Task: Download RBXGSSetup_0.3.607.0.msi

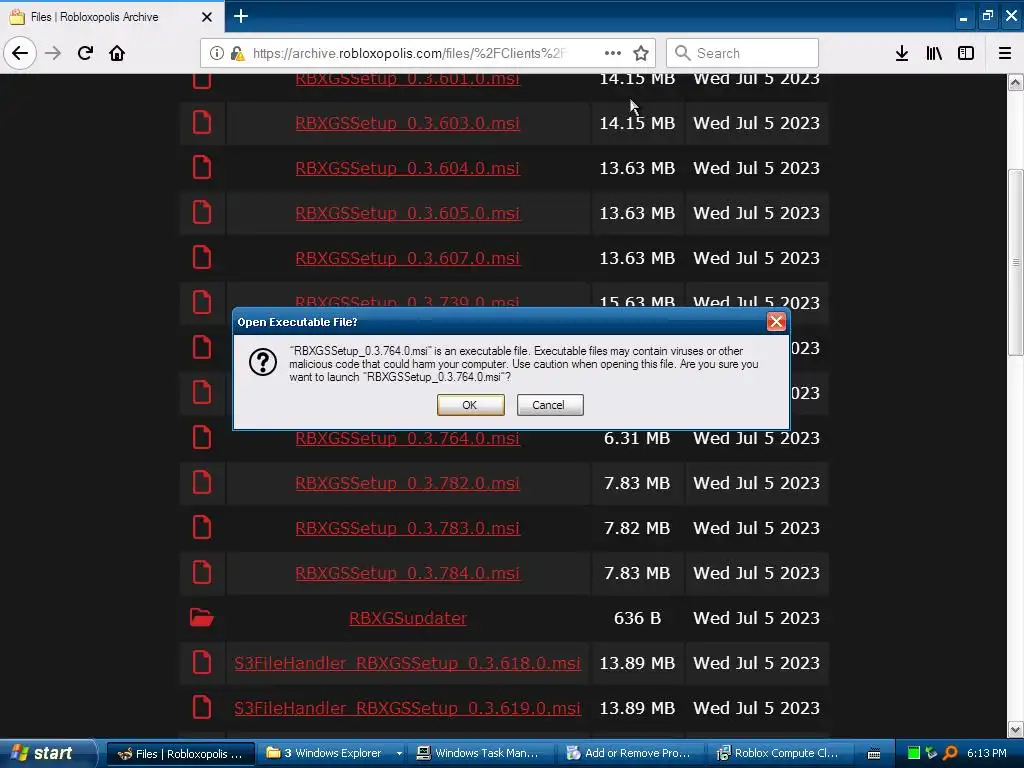Action: 408,258
